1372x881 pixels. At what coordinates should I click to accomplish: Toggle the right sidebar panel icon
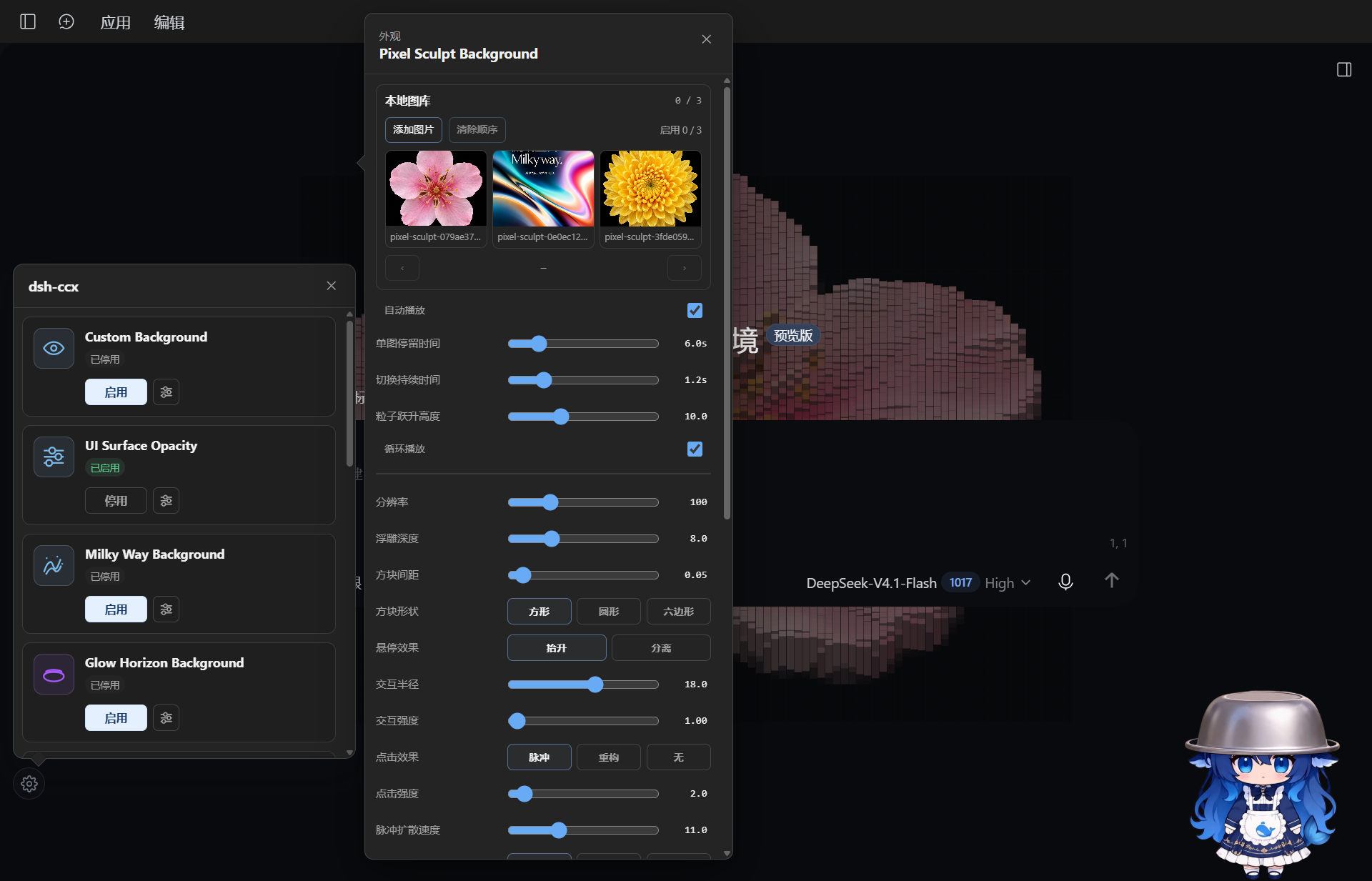1344,69
